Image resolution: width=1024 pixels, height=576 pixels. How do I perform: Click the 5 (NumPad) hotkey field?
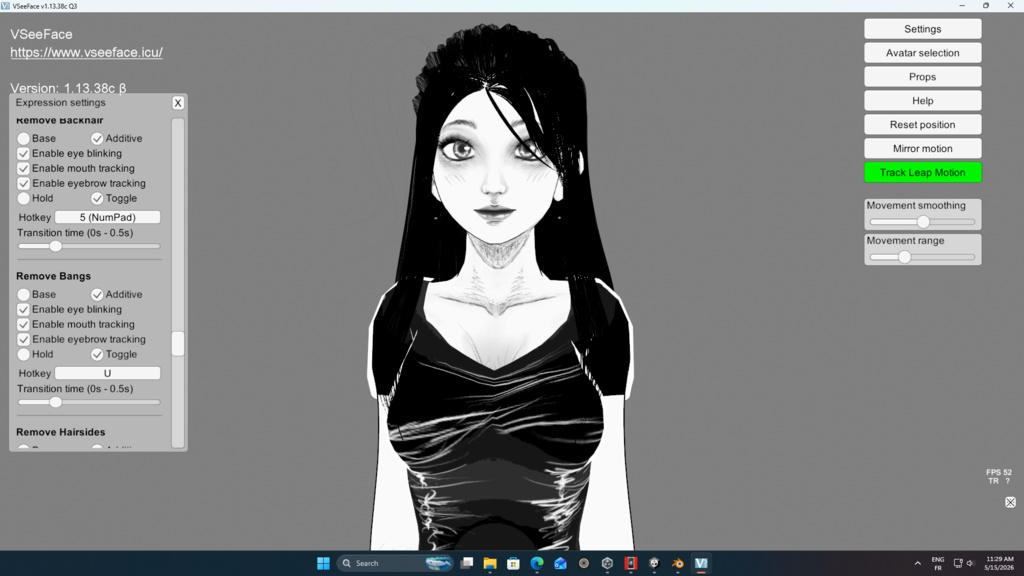[x=107, y=217]
